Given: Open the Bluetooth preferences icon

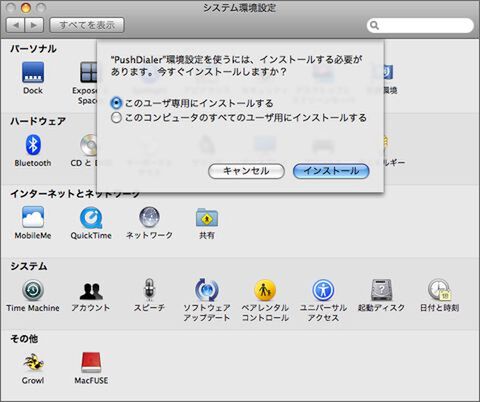Looking at the screenshot, I should pos(33,145).
